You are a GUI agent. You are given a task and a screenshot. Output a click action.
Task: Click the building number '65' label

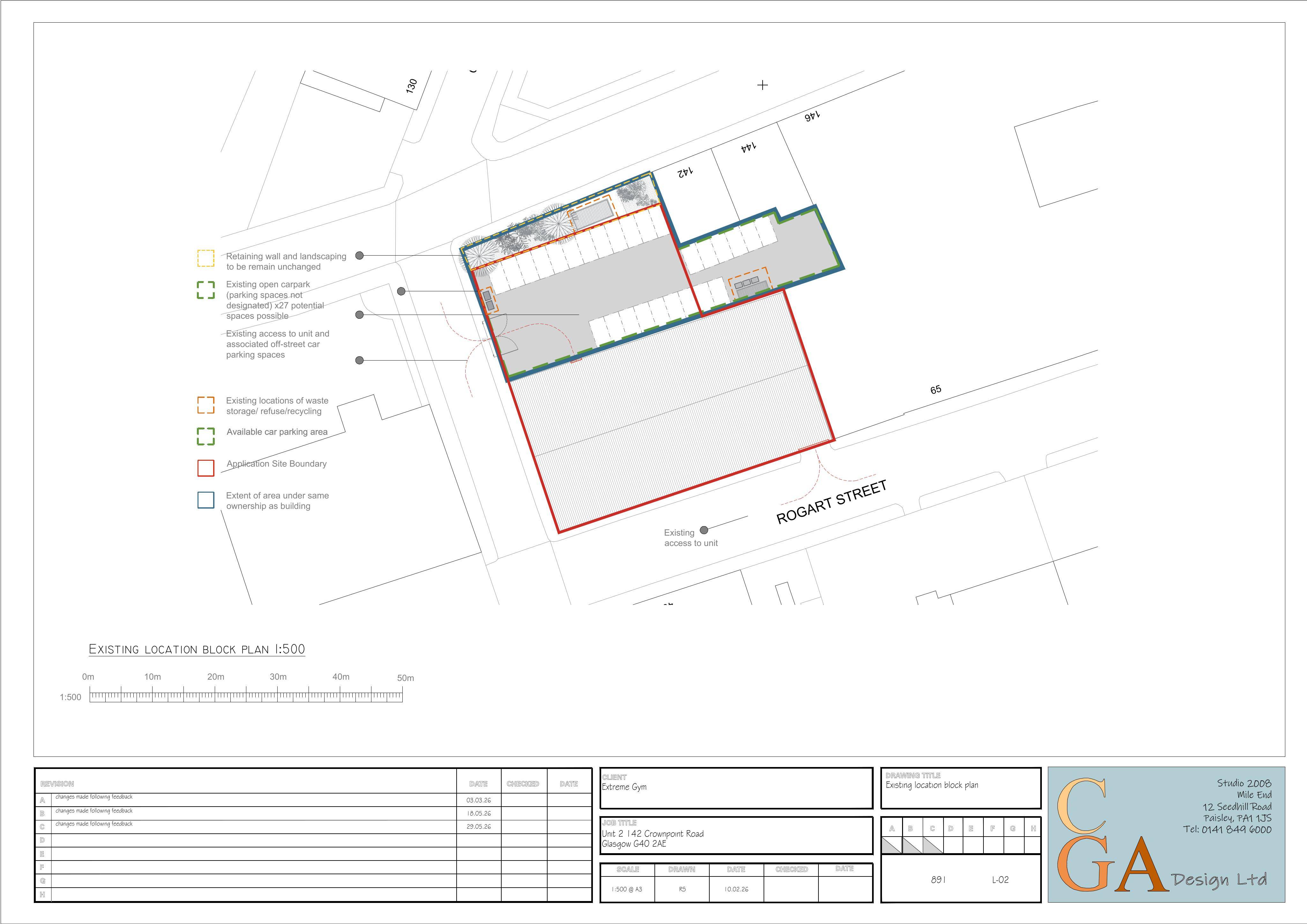click(x=936, y=389)
